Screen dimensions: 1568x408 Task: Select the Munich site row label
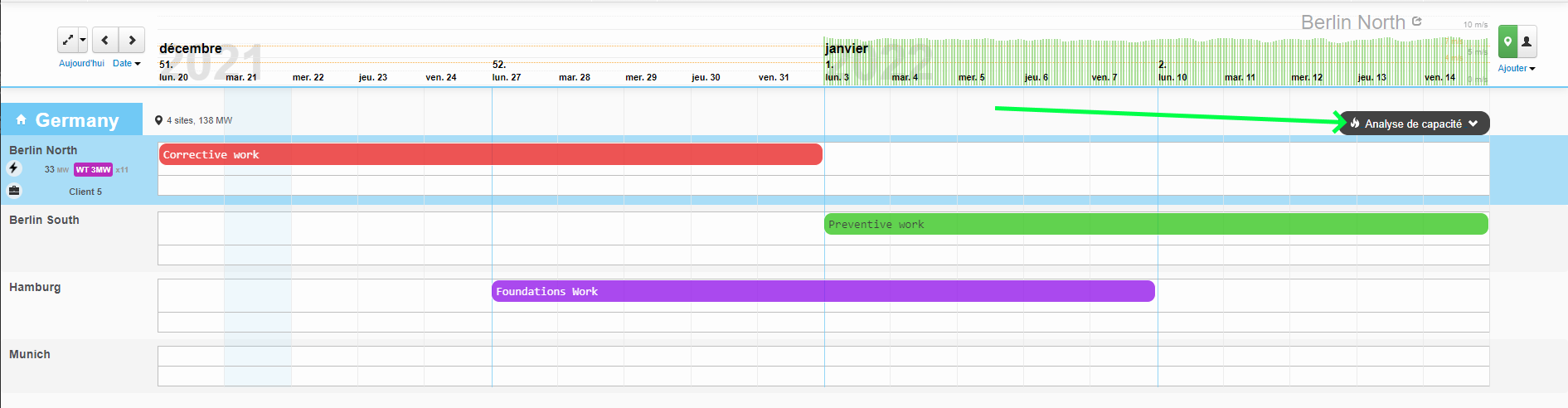[x=30, y=354]
